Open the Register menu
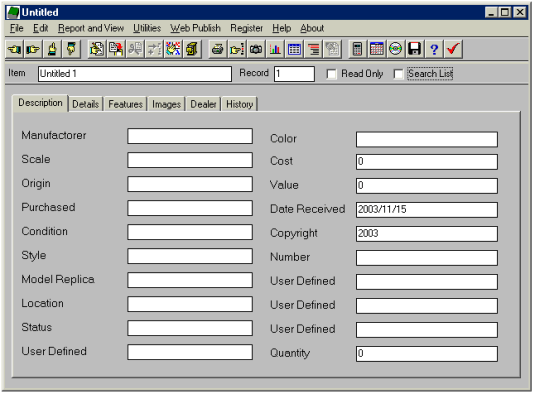The image size is (535, 394). (246, 28)
